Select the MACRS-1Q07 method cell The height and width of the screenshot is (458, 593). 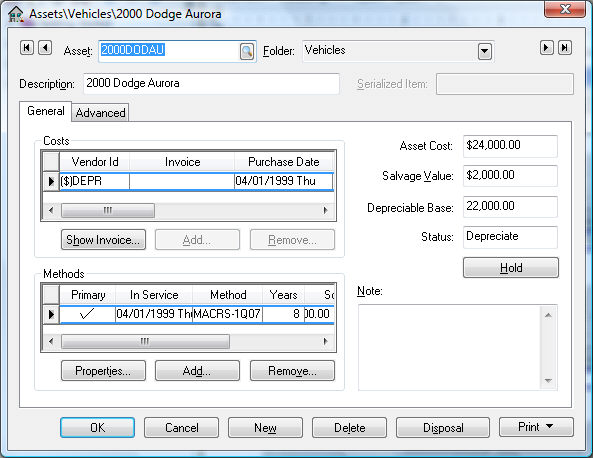click(227, 314)
